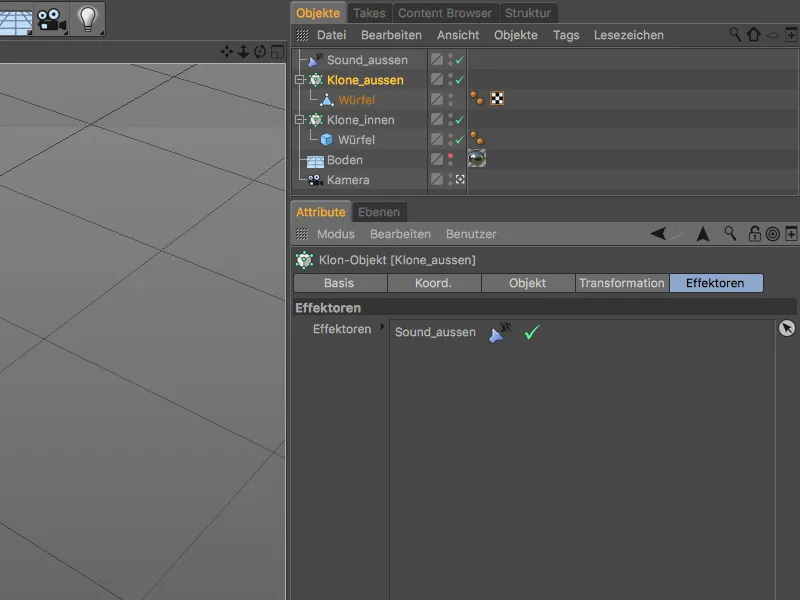Click the Attribute Manager target circle icon
This screenshot has height=600, width=800.
click(773, 234)
